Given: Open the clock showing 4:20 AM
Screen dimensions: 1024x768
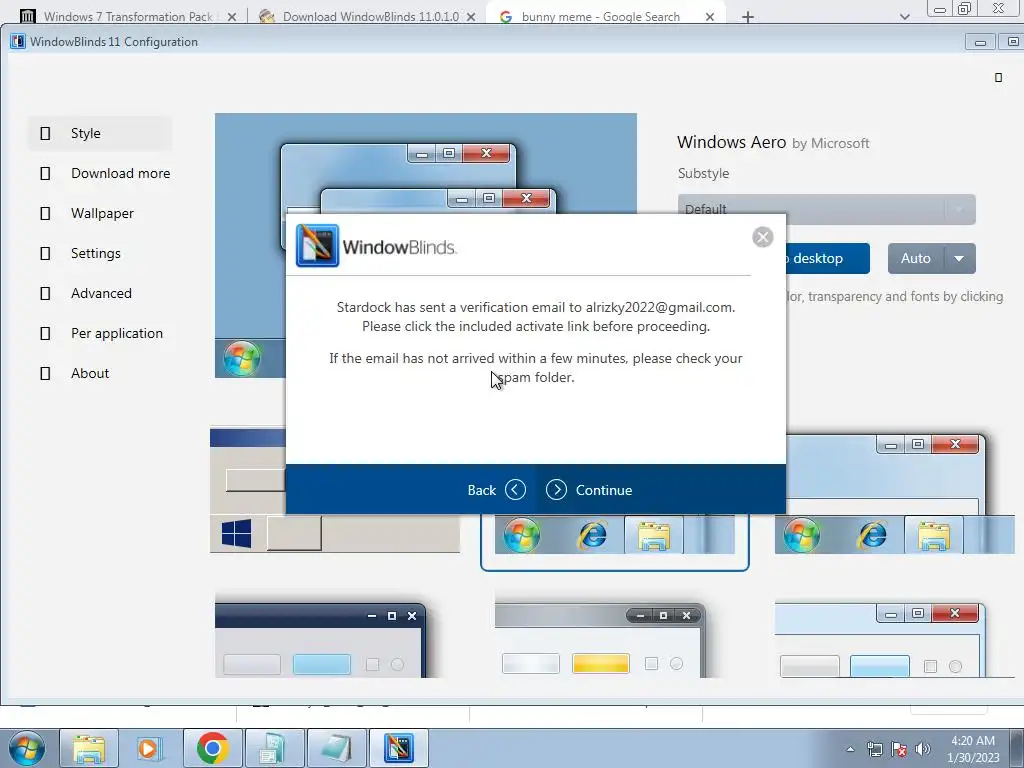Looking at the screenshot, I should pyautogui.click(x=973, y=749).
